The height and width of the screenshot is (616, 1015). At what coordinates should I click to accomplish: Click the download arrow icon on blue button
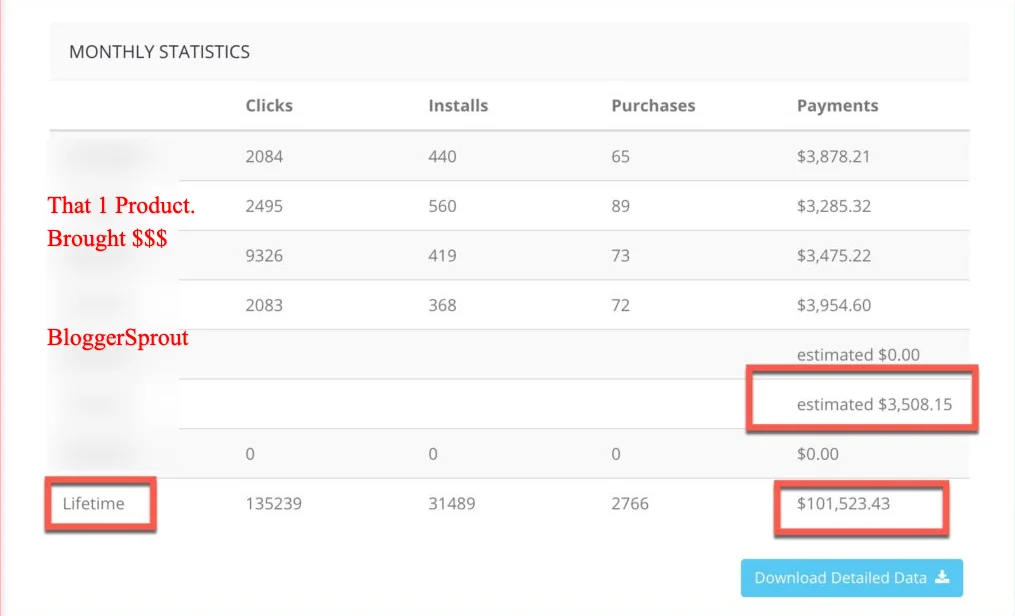(941, 577)
